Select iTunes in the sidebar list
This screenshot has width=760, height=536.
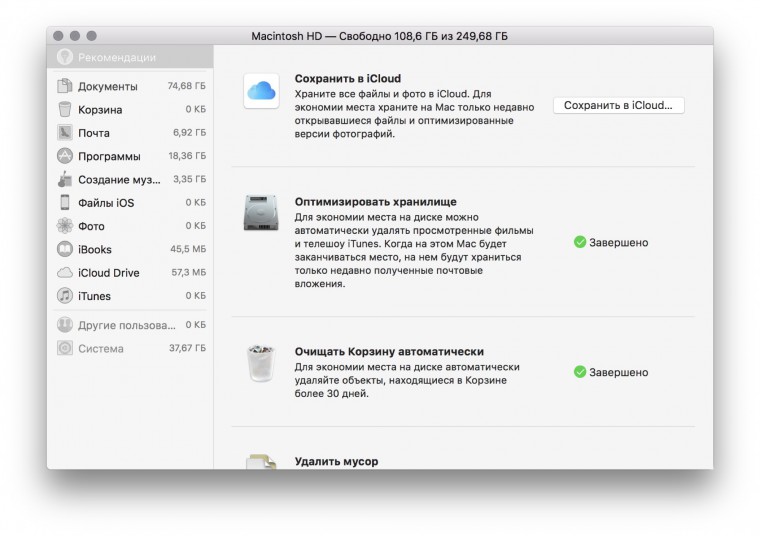coord(130,296)
